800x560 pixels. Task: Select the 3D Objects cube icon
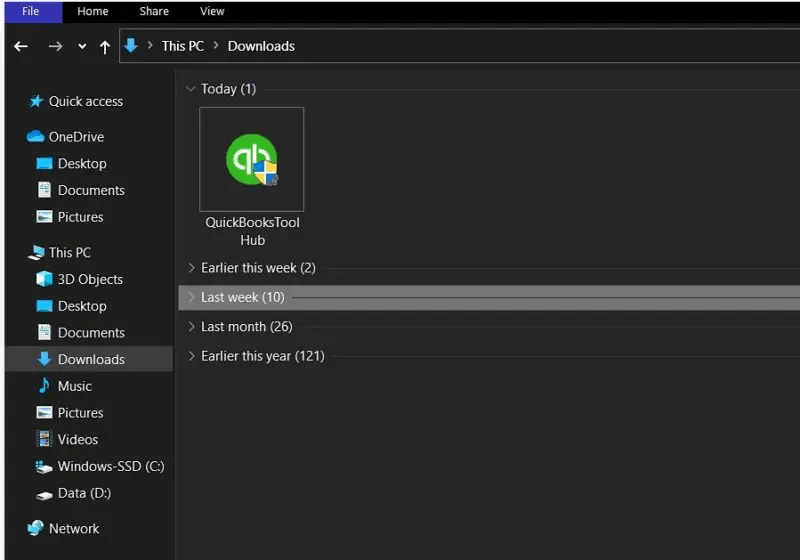tap(44, 279)
